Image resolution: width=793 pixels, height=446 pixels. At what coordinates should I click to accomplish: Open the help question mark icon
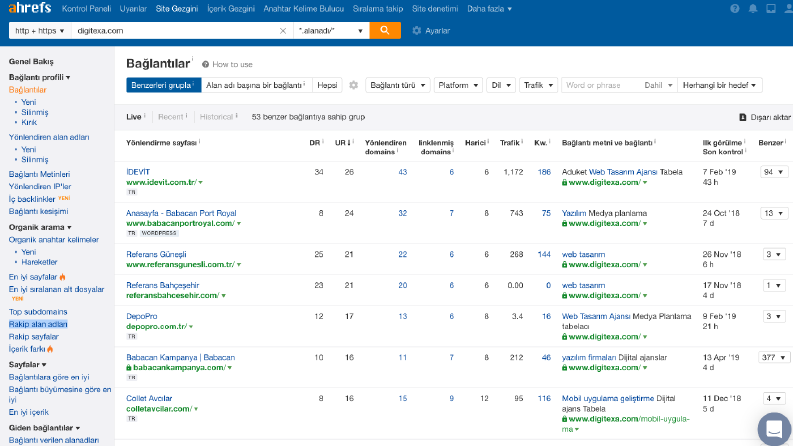point(735,9)
